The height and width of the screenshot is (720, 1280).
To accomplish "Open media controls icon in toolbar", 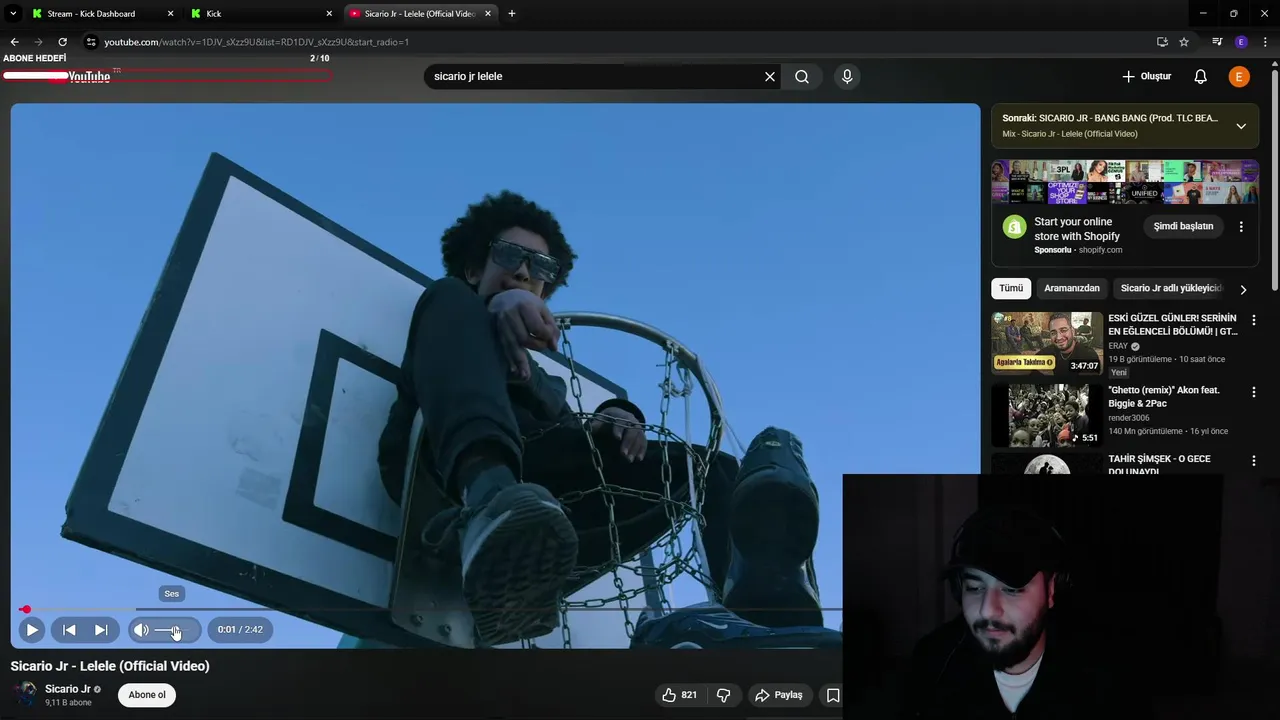I will pos(1217,42).
